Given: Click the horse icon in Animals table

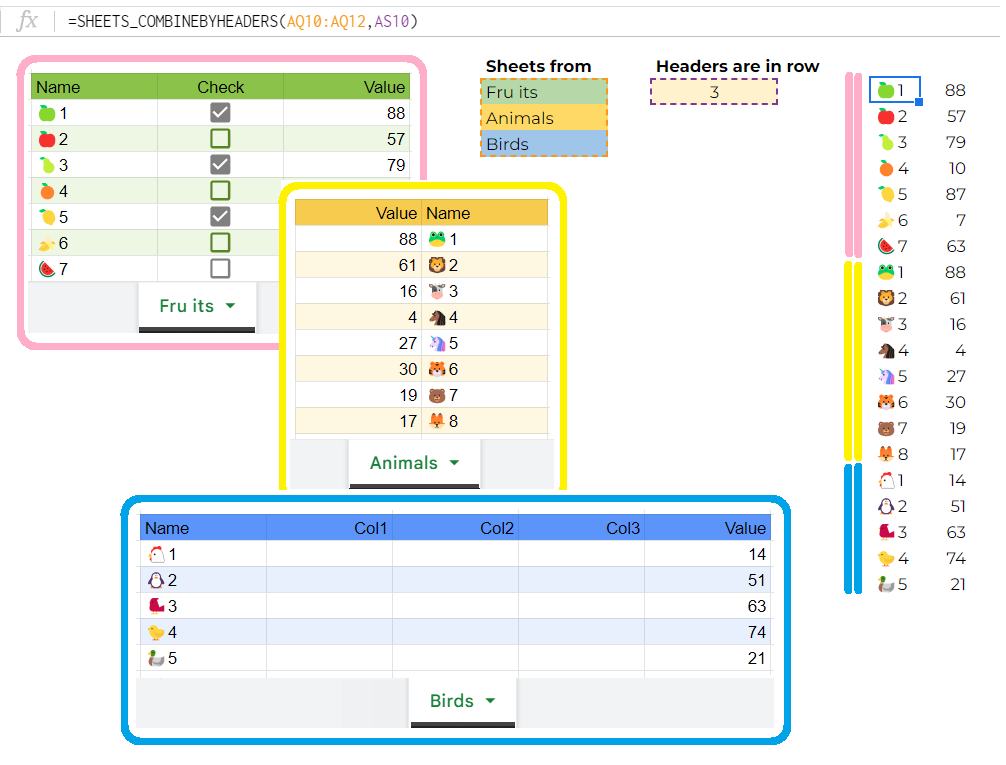Looking at the screenshot, I should tap(437, 317).
